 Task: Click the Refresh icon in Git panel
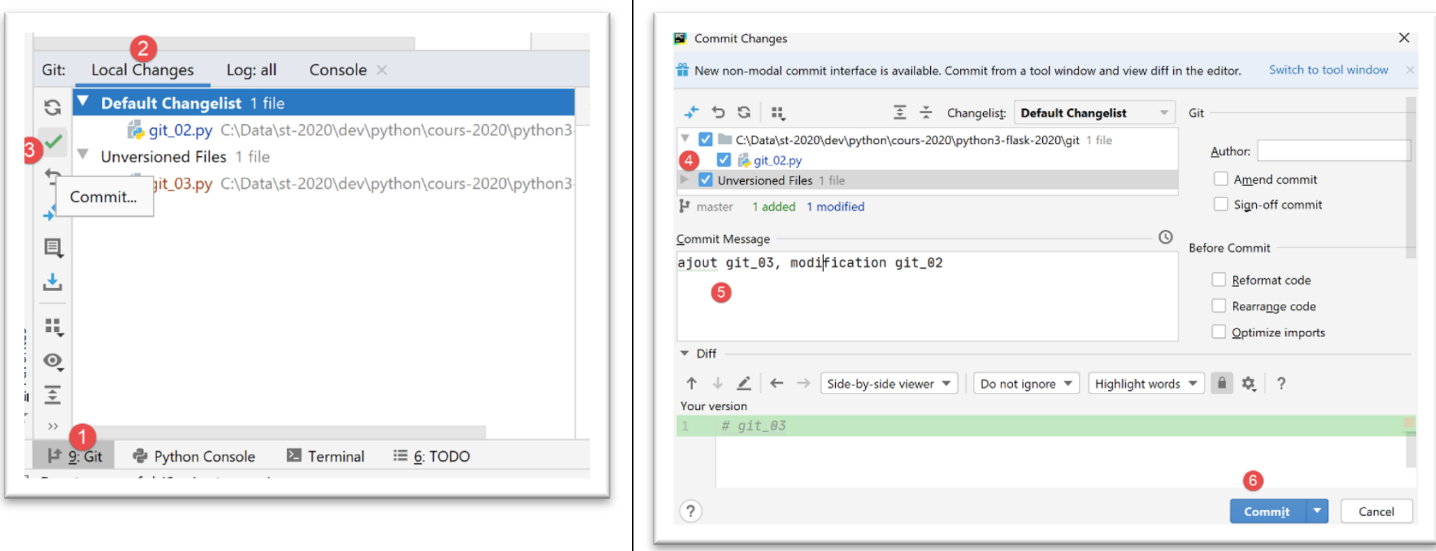[x=53, y=107]
